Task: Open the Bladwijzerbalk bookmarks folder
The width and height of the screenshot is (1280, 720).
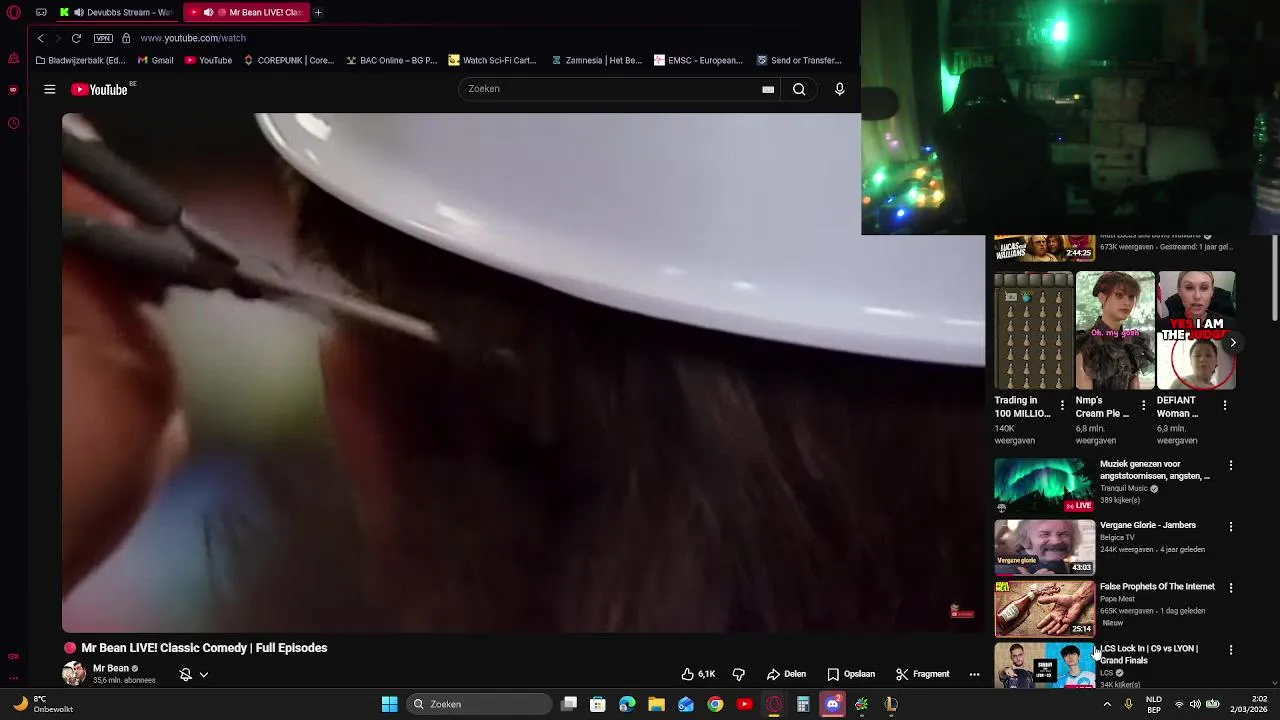Action: 80,60
